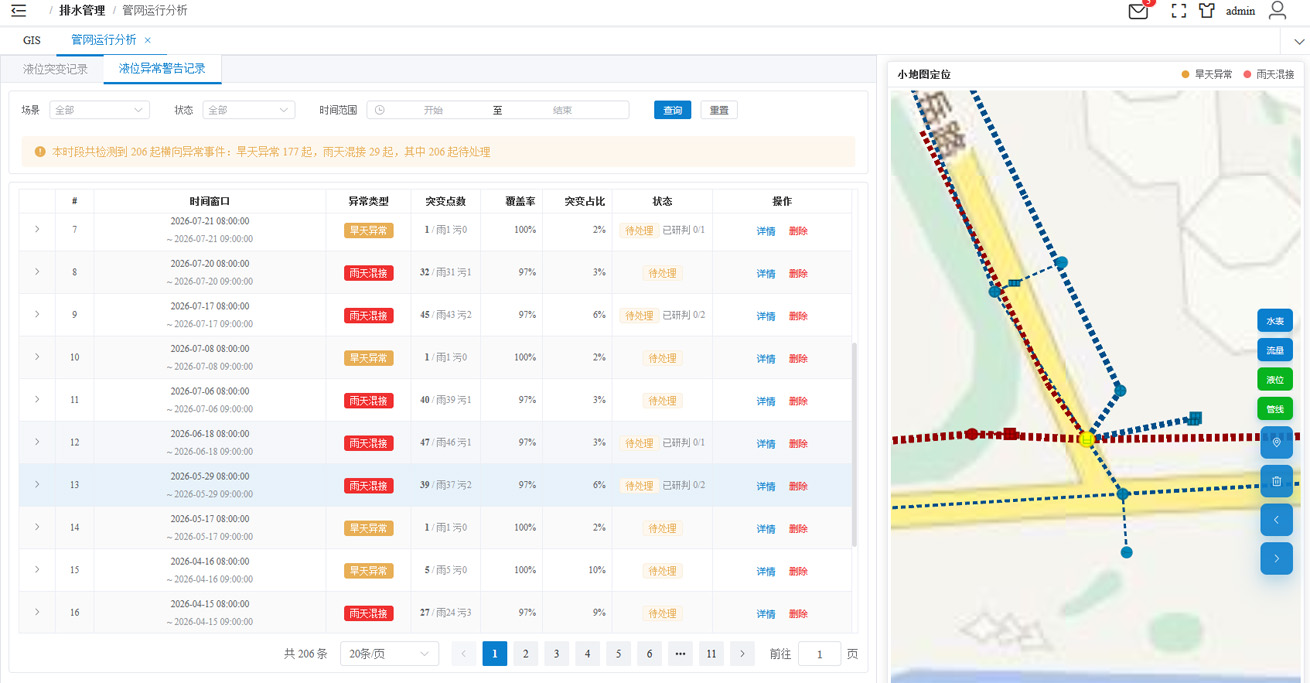
Task: Click the right arrow map button
Action: 1276,558
